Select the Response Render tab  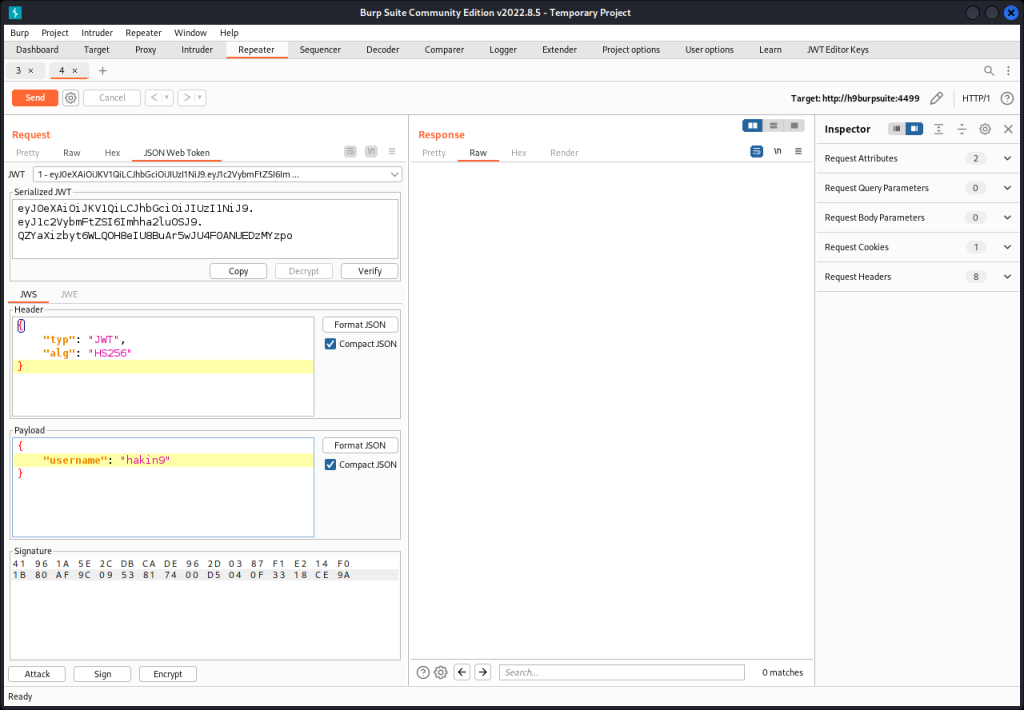click(x=564, y=153)
